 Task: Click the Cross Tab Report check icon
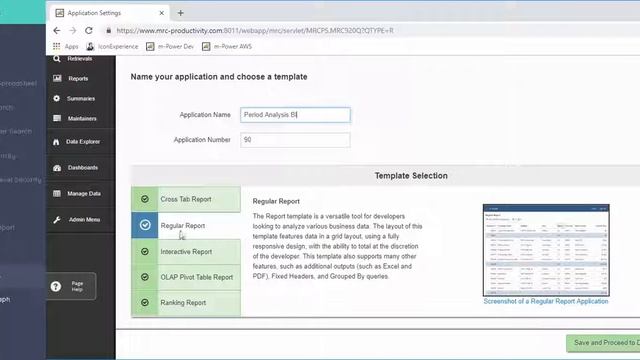click(x=144, y=199)
